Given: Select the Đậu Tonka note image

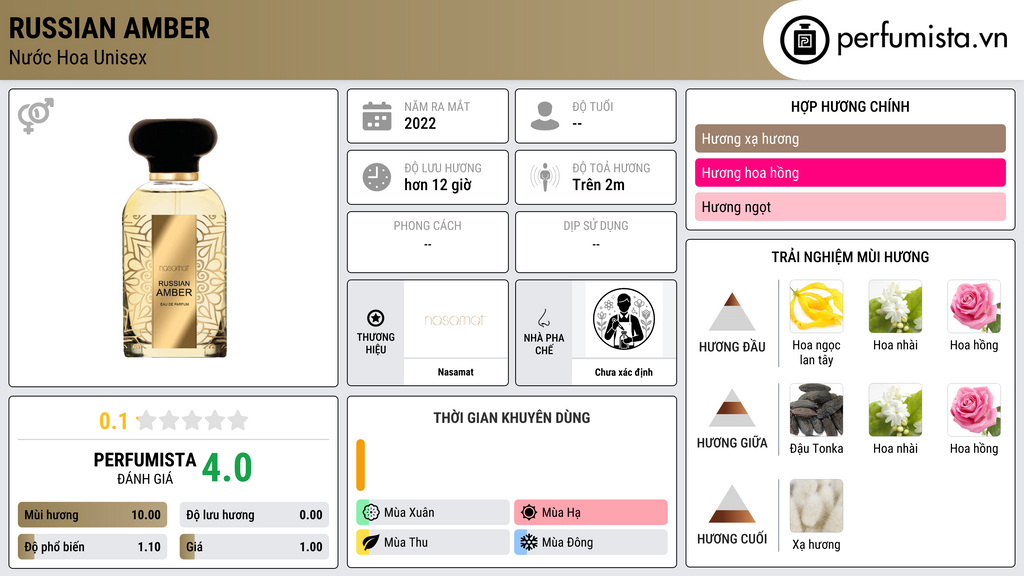Looking at the screenshot, I should (x=816, y=409).
